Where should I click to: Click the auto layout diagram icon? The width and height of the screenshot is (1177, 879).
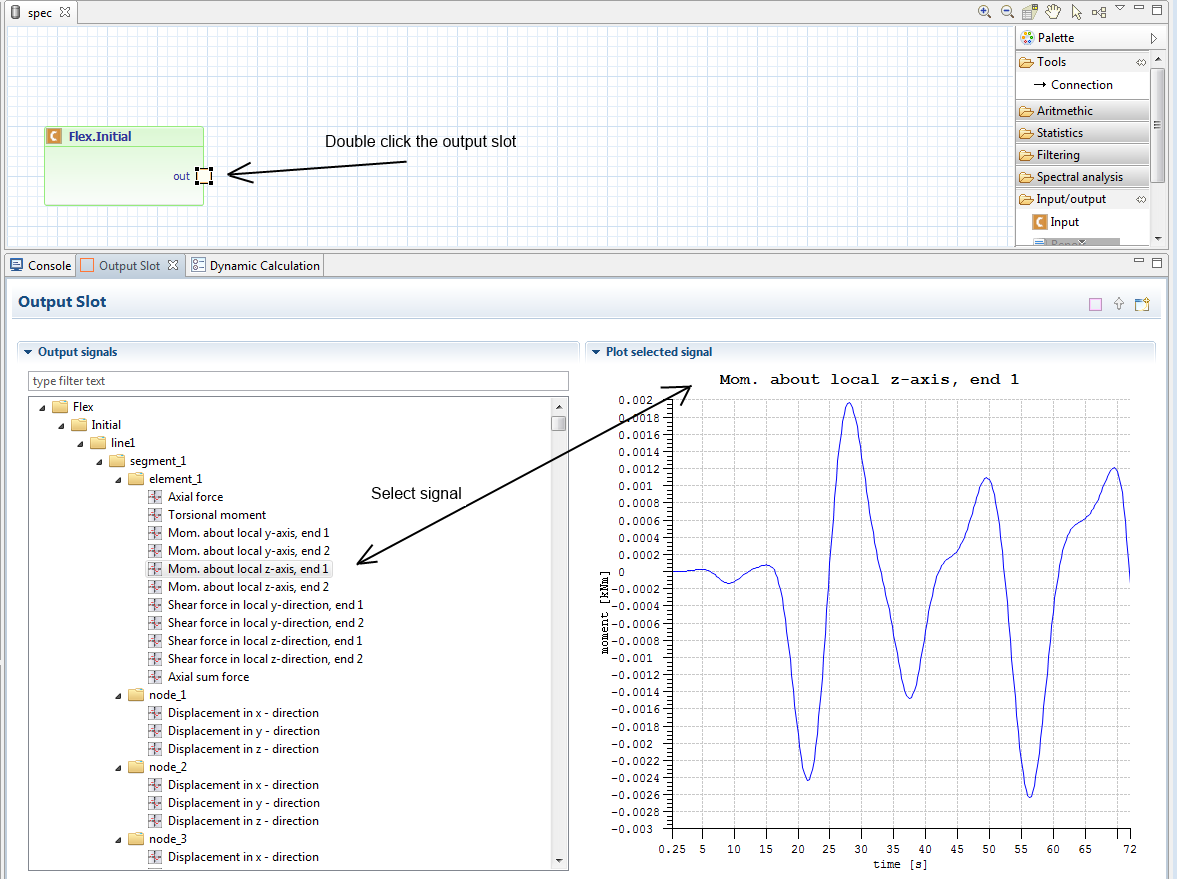[x=1099, y=12]
